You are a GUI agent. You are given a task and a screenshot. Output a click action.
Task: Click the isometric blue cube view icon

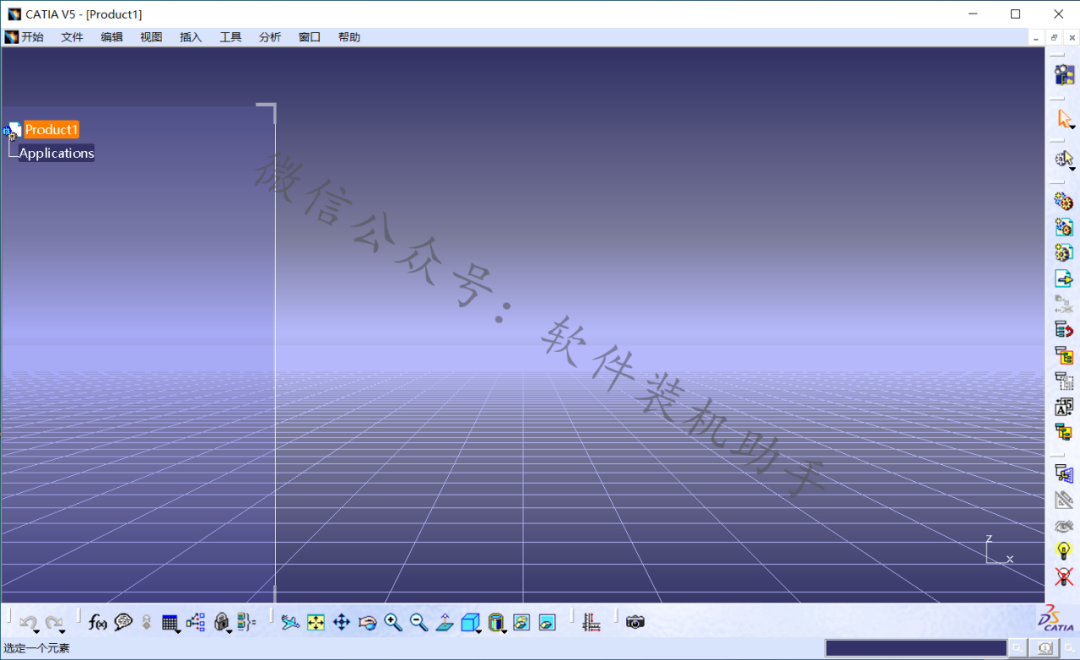[470, 623]
